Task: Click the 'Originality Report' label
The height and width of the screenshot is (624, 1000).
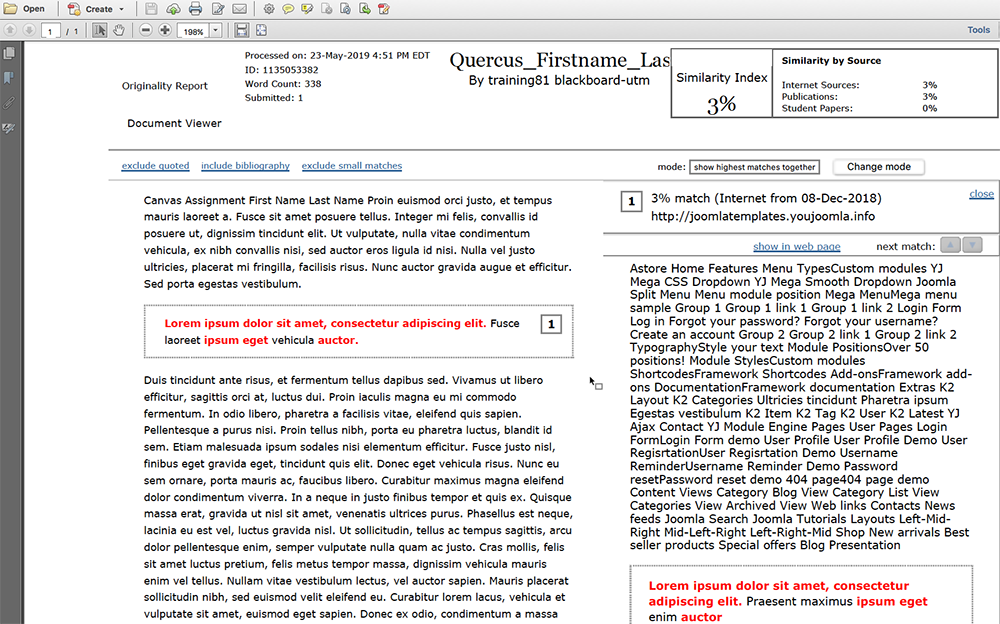Action: tap(165, 86)
